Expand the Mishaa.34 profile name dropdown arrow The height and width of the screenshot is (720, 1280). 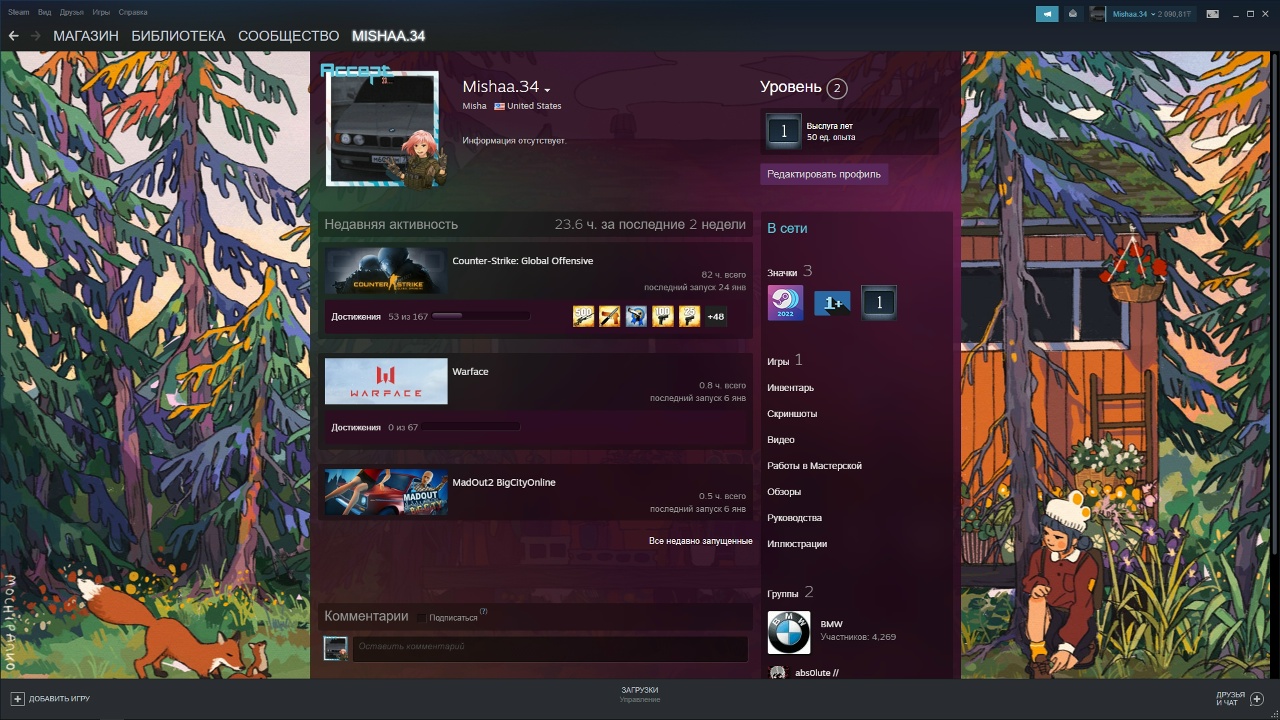coord(547,91)
